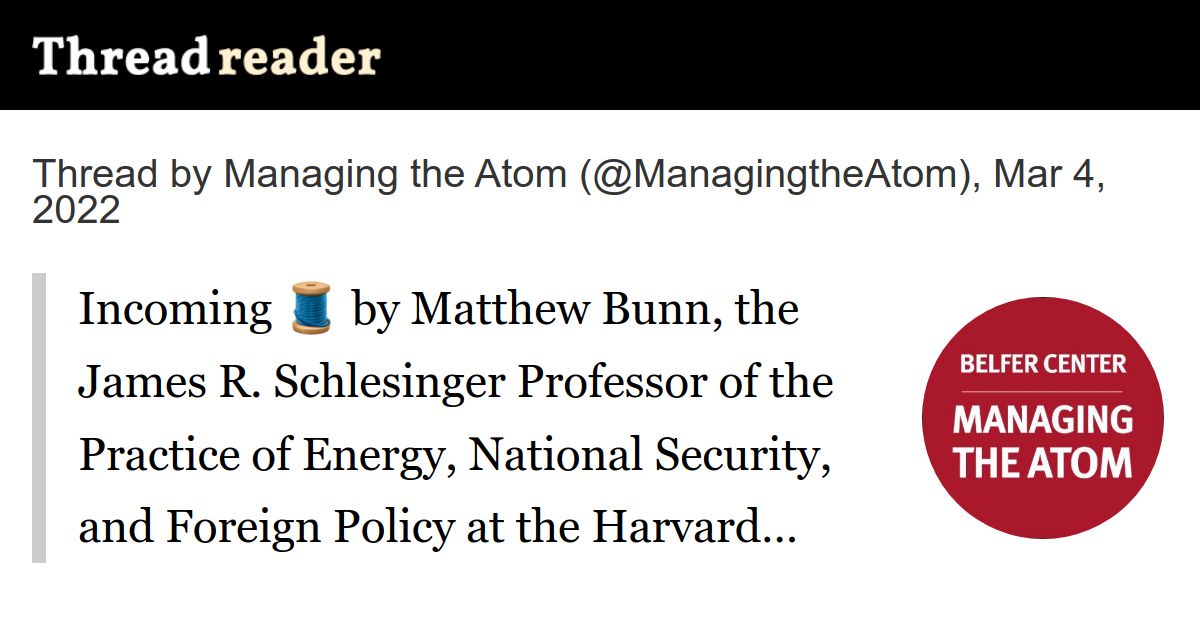Select the gray vertical quote bar

point(39,418)
